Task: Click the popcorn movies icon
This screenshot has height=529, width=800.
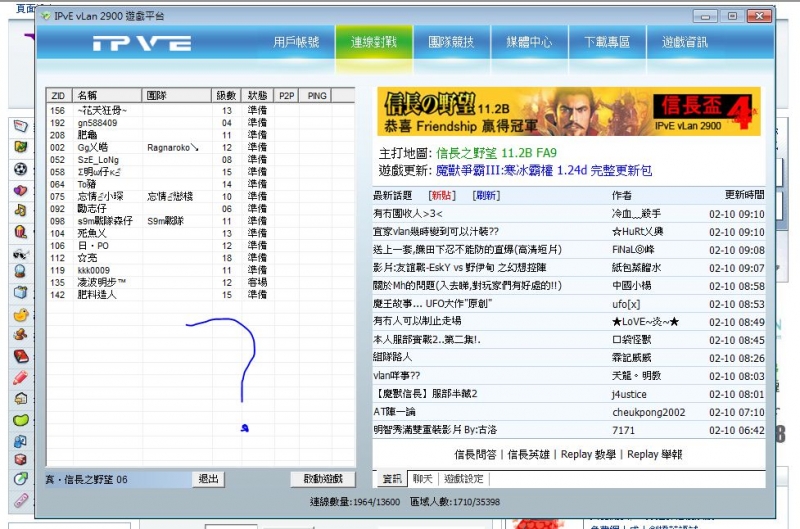Action: [x=20, y=232]
